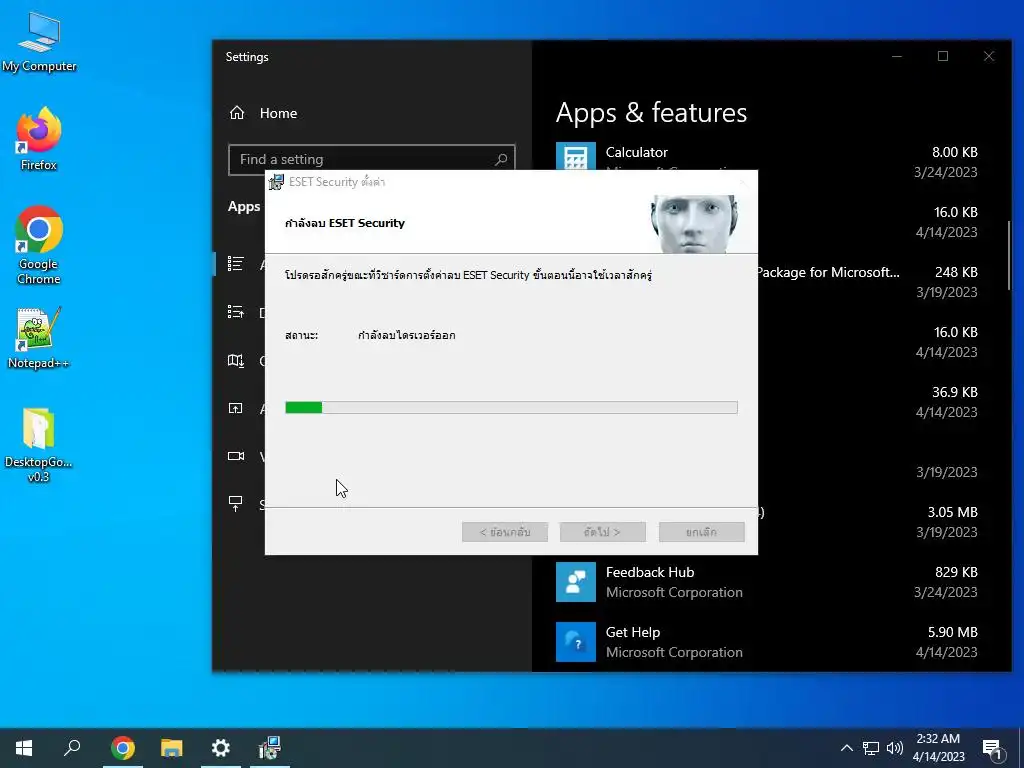This screenshot has height=768, width=1024.
Task: Click the 829 KB Feedback Hub size
Action: pyautogui.click(x=956, y=572)
